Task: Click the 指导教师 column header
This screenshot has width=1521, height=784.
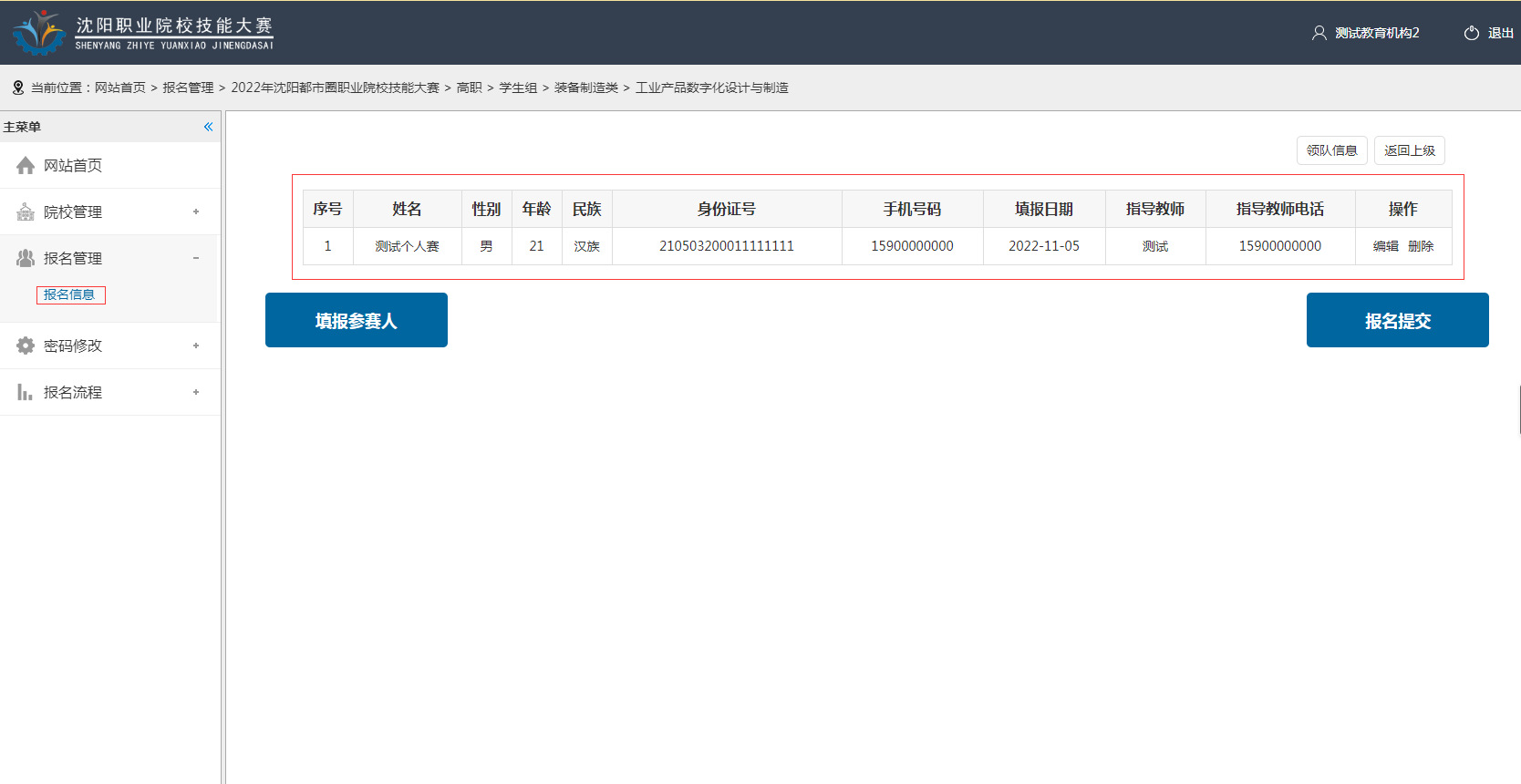Action: [x=1155, y=209]
